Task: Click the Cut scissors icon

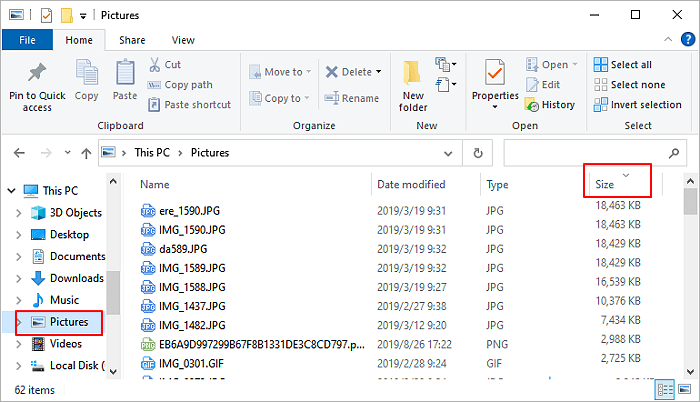Action: point(154,65)
